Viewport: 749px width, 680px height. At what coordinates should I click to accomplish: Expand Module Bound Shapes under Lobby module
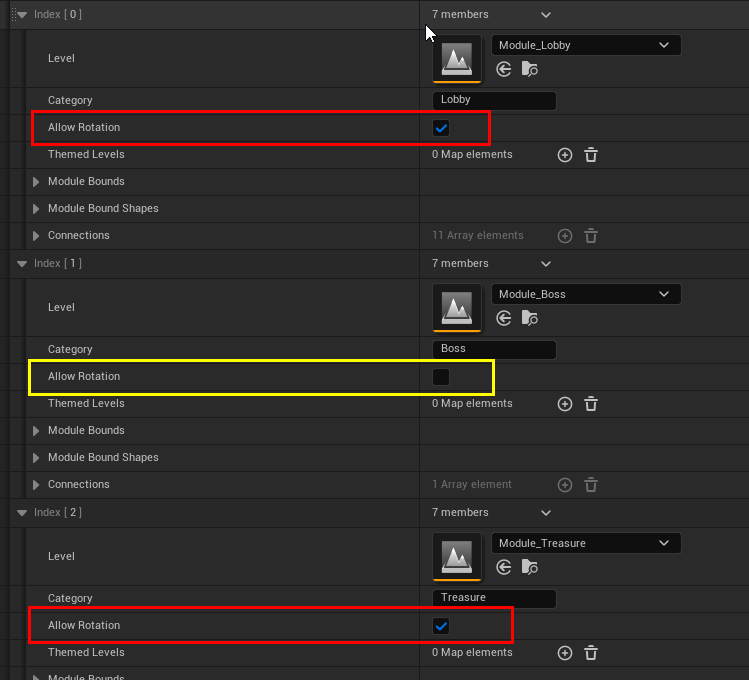click(36, 209)
